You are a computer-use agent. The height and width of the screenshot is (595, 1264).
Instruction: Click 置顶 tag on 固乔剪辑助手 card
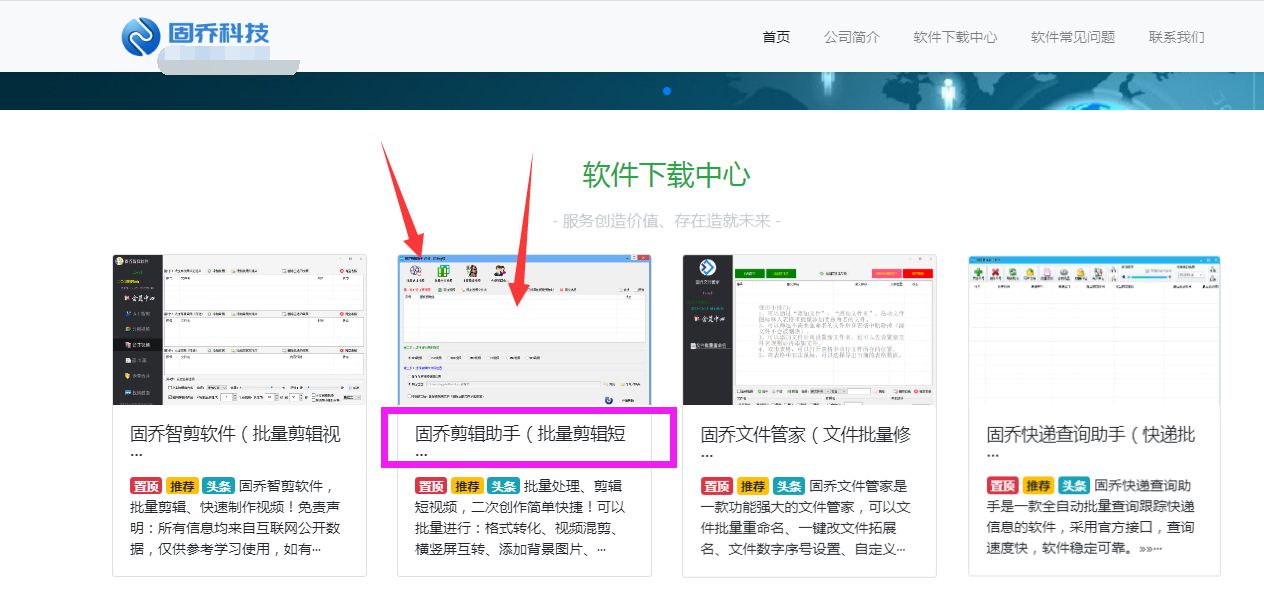click(431, 486)
